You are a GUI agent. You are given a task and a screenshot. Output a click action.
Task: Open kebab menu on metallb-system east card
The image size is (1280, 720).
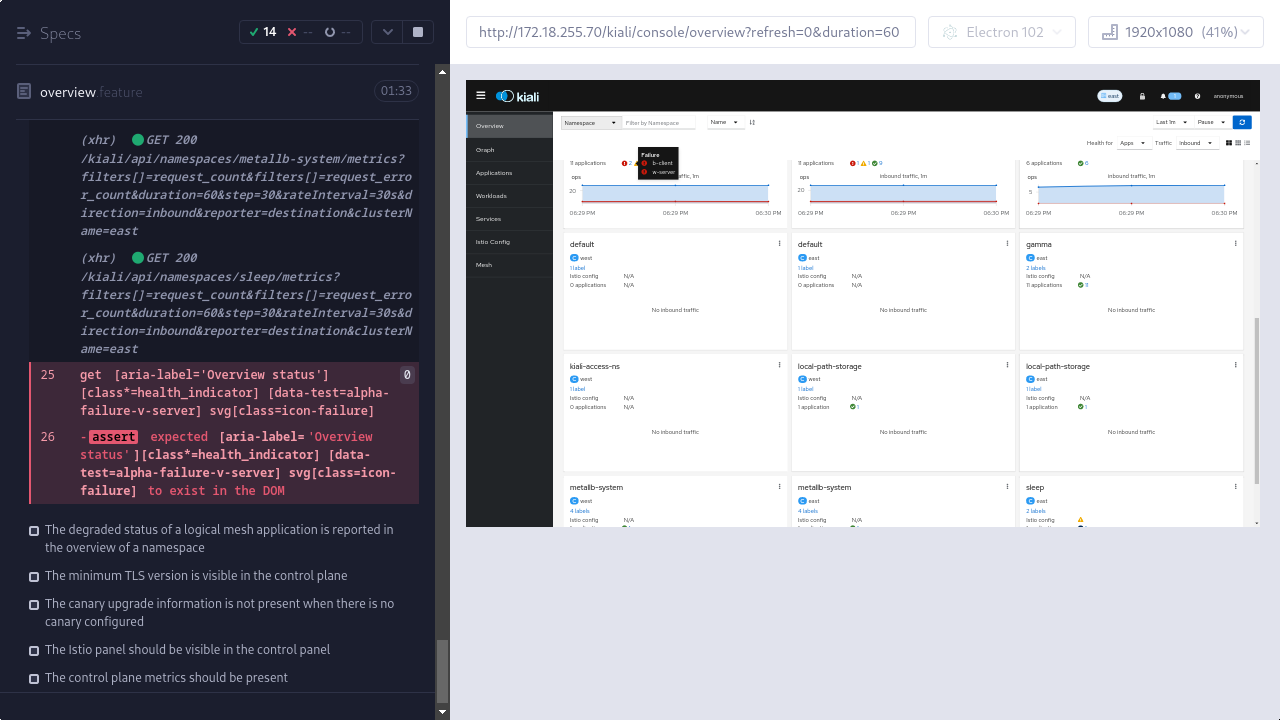pyautogui.click(x=1007, y=487)
